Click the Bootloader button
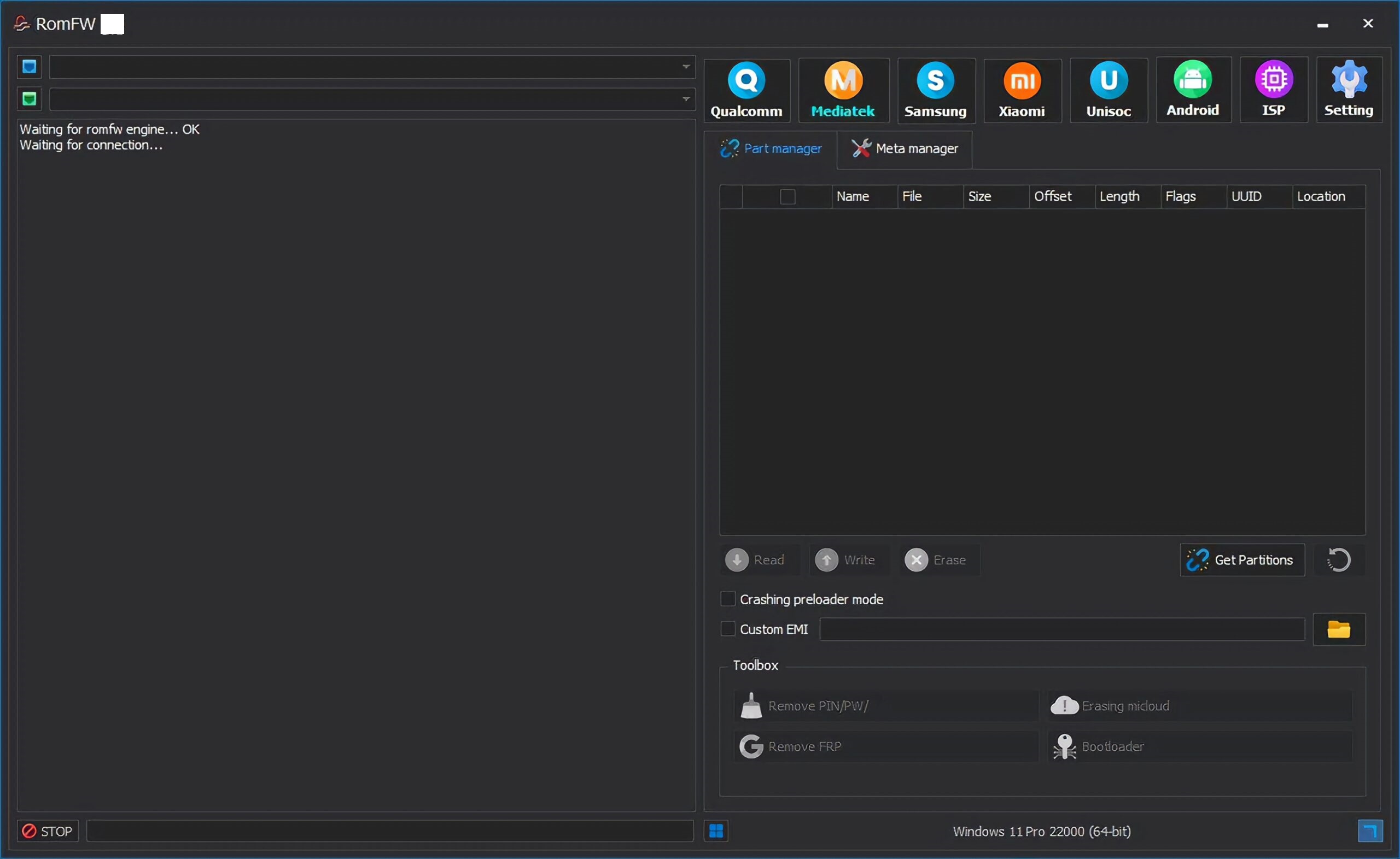Viewport: 1400px width, 859px height. point(1200,746)
